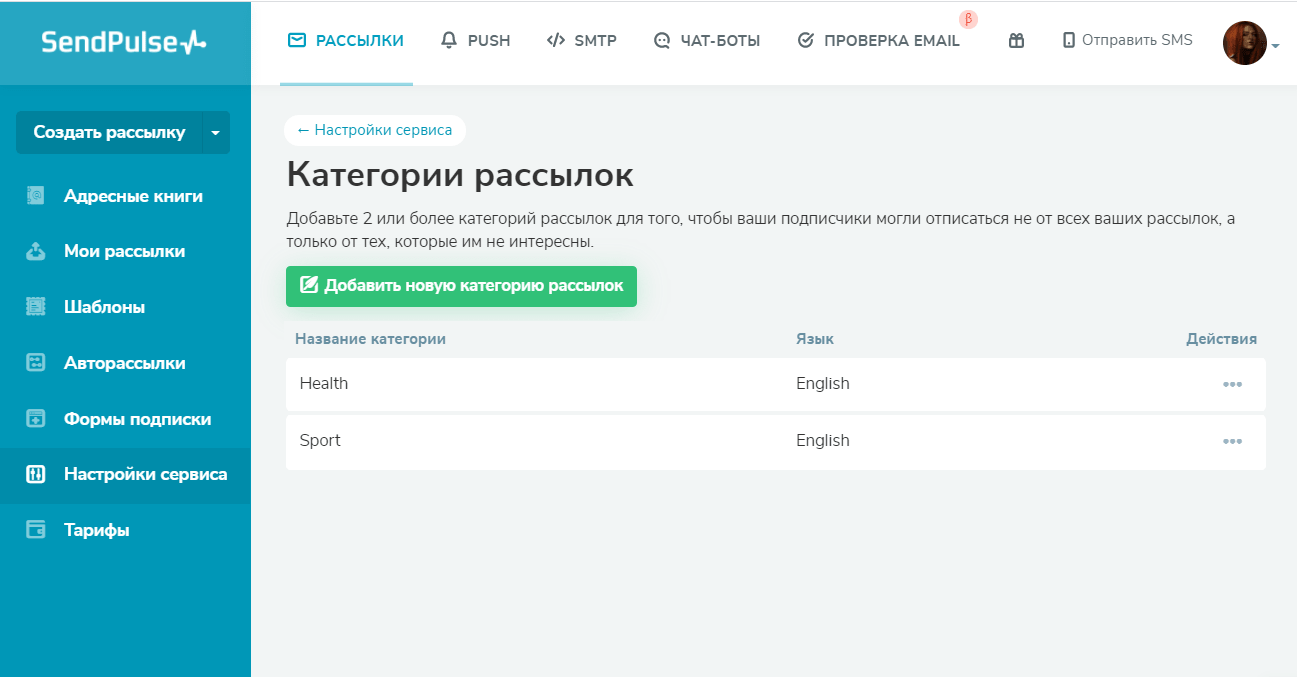
Task: Open the SMTP tab
Action: pos(582,41)
